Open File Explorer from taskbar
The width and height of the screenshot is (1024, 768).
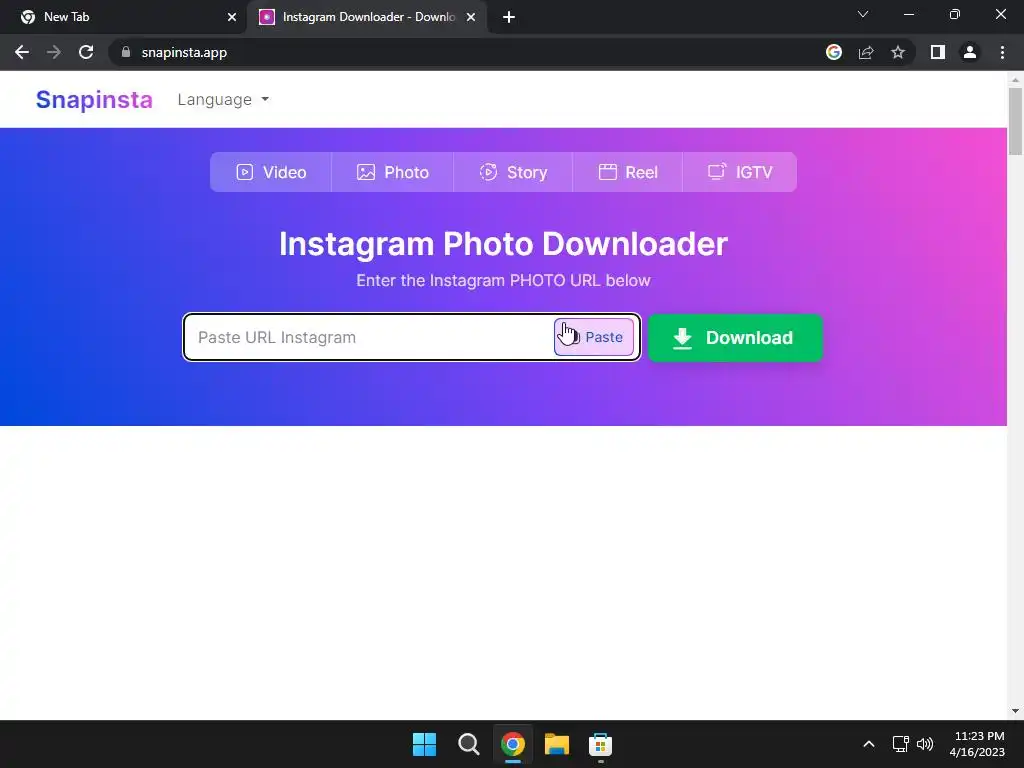tap(556, 744)
